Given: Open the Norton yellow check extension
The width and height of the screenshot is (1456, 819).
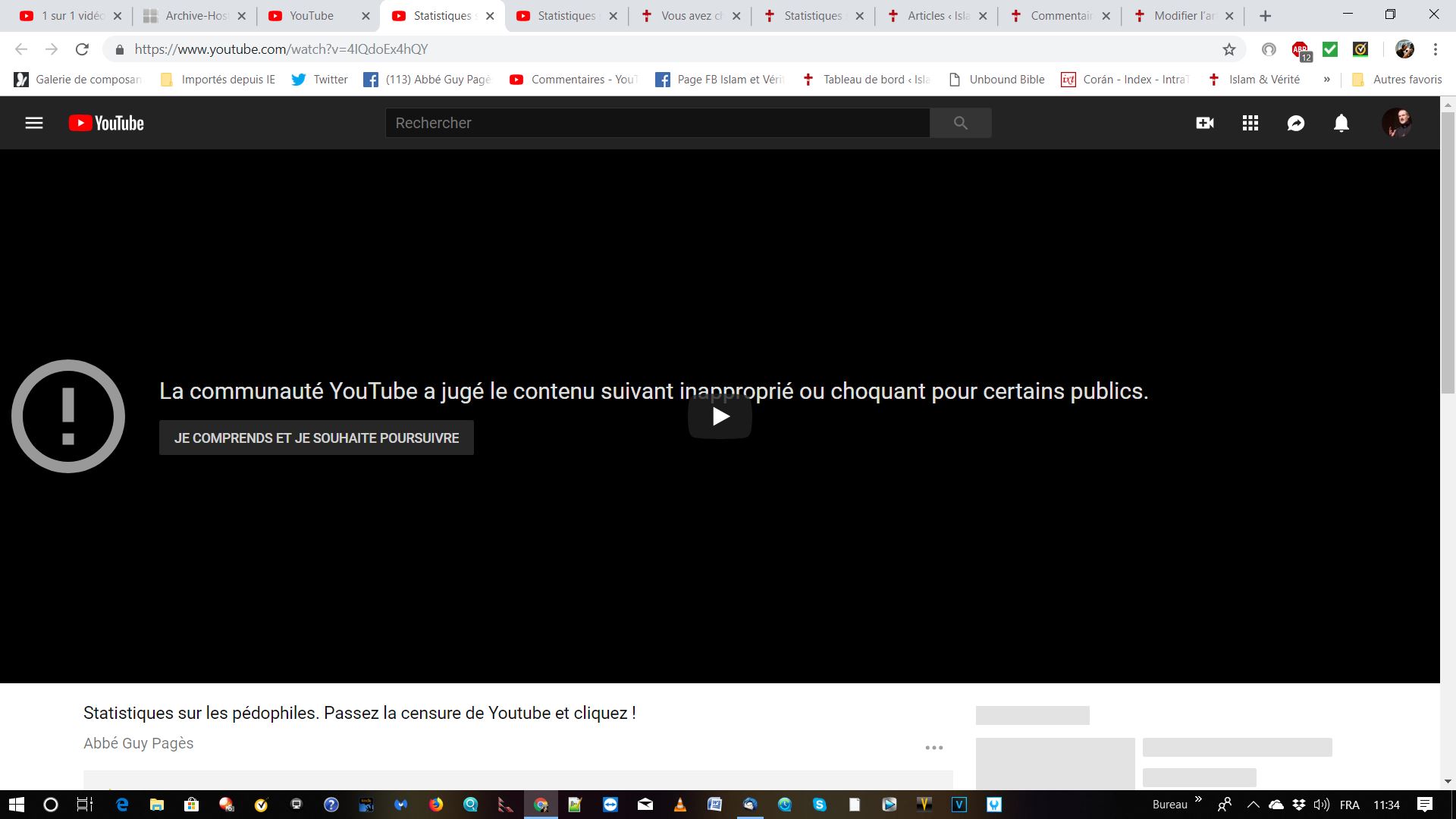Looking at the screenshot, I should click(x=1360, y=49).
